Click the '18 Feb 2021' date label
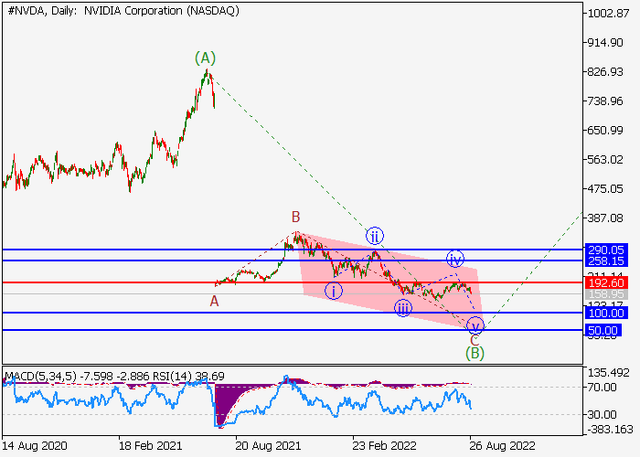Viewport: 640px width, 457px height. point(150,446)
